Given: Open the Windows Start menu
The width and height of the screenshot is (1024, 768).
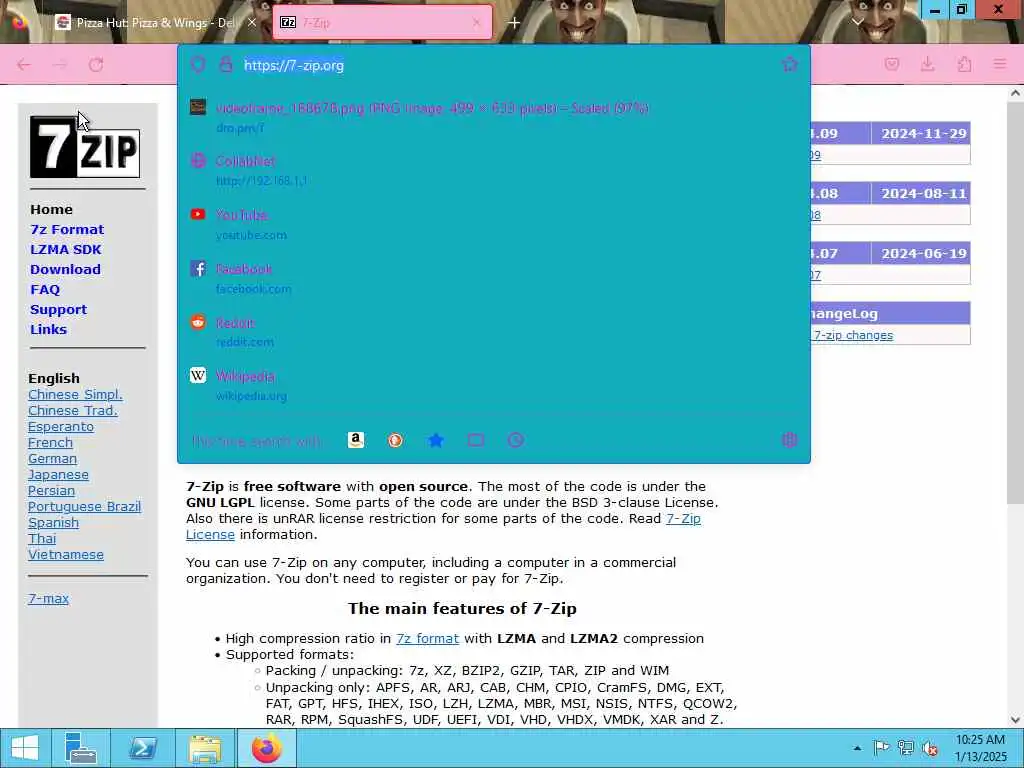Looking at the screenshot, I should pos(25,748).
